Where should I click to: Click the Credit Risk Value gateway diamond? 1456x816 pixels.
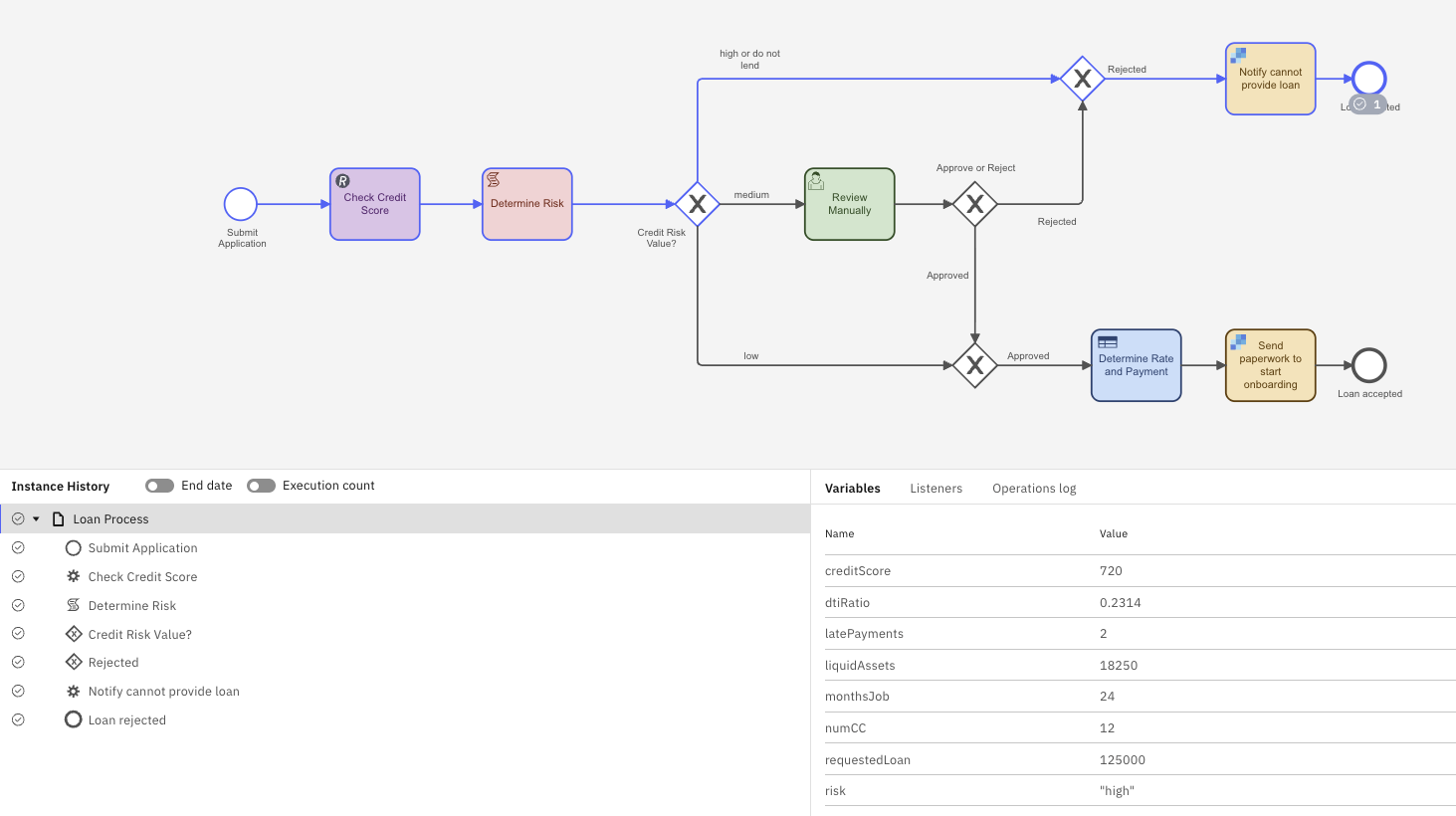coord(697,204)
